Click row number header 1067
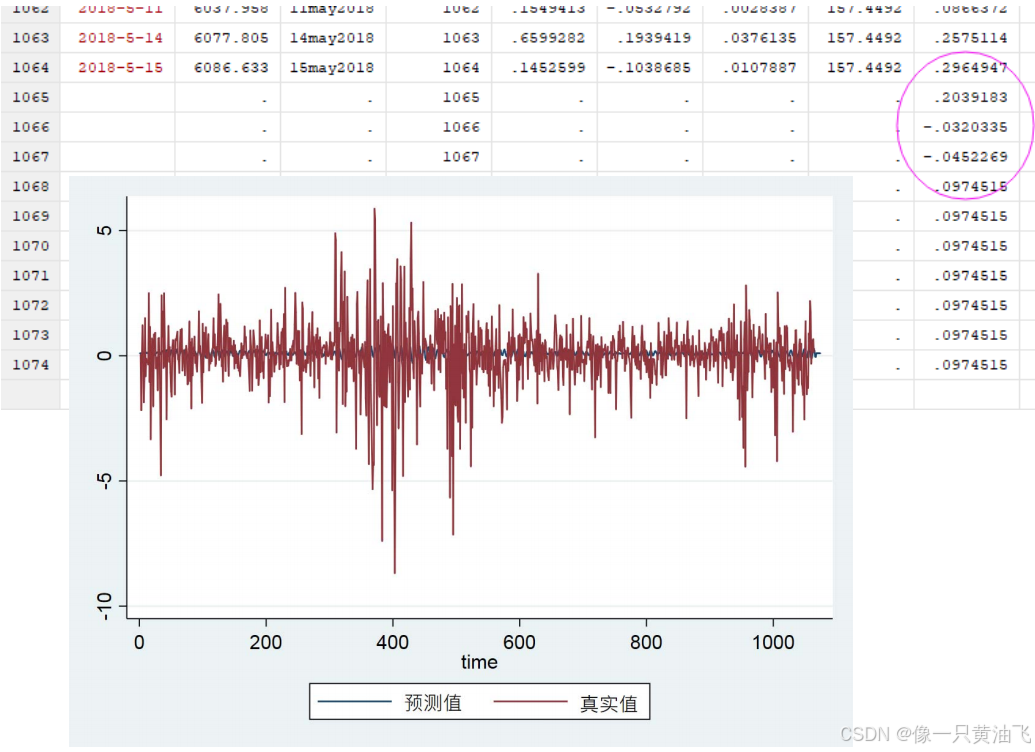Viewport: 1035px width, 752px height. click(x=30, y=156)
